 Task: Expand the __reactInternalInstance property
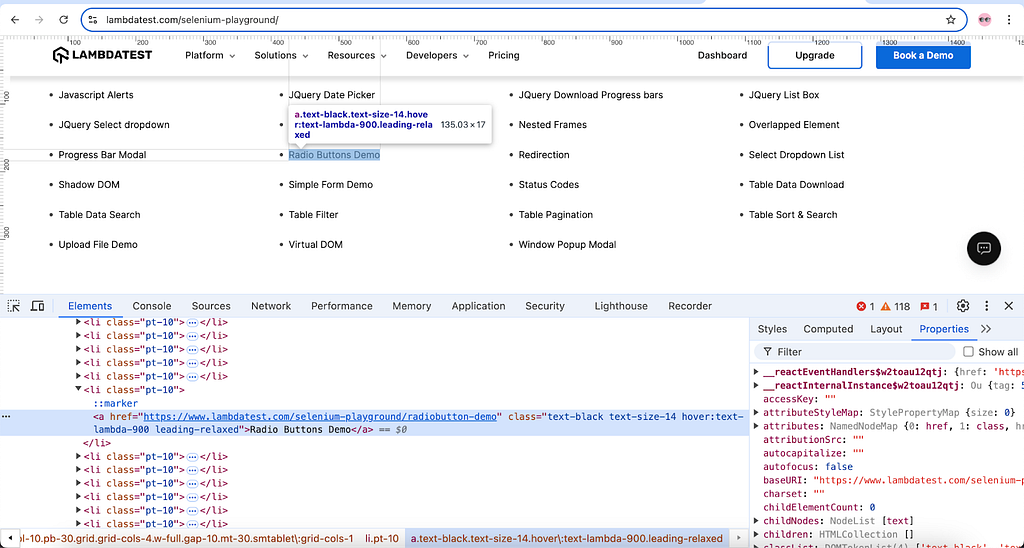[x=757, y=385]
